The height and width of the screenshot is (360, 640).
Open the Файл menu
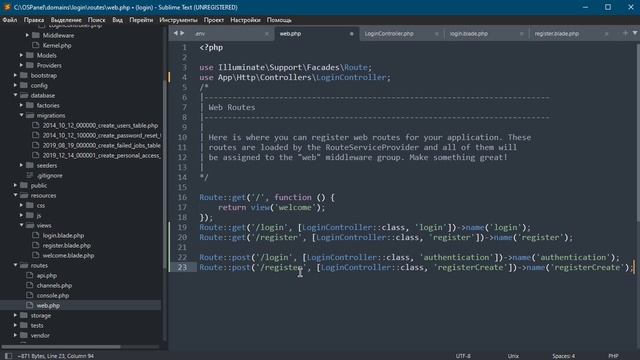click(x=10, y=20)
